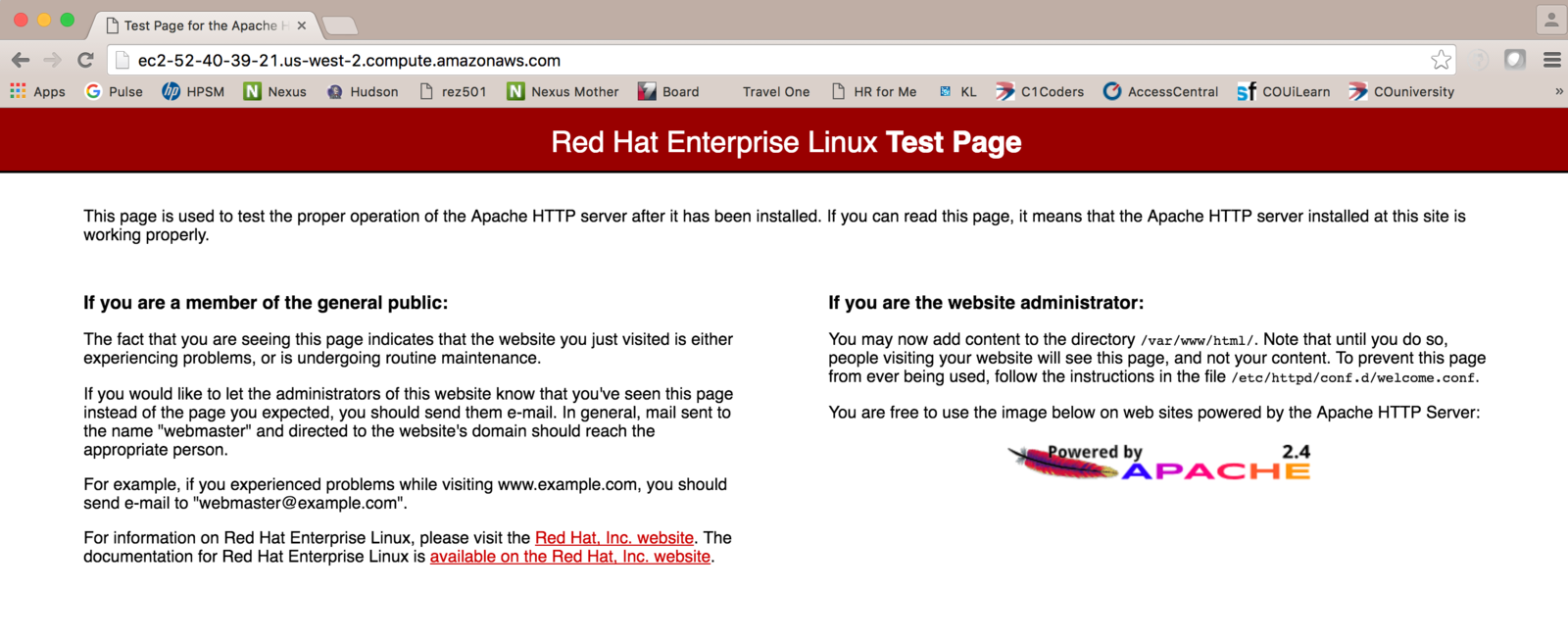1568x641 pixels.
Task: Open the COUiLearn bookmark
Action: pos(1284,91)
